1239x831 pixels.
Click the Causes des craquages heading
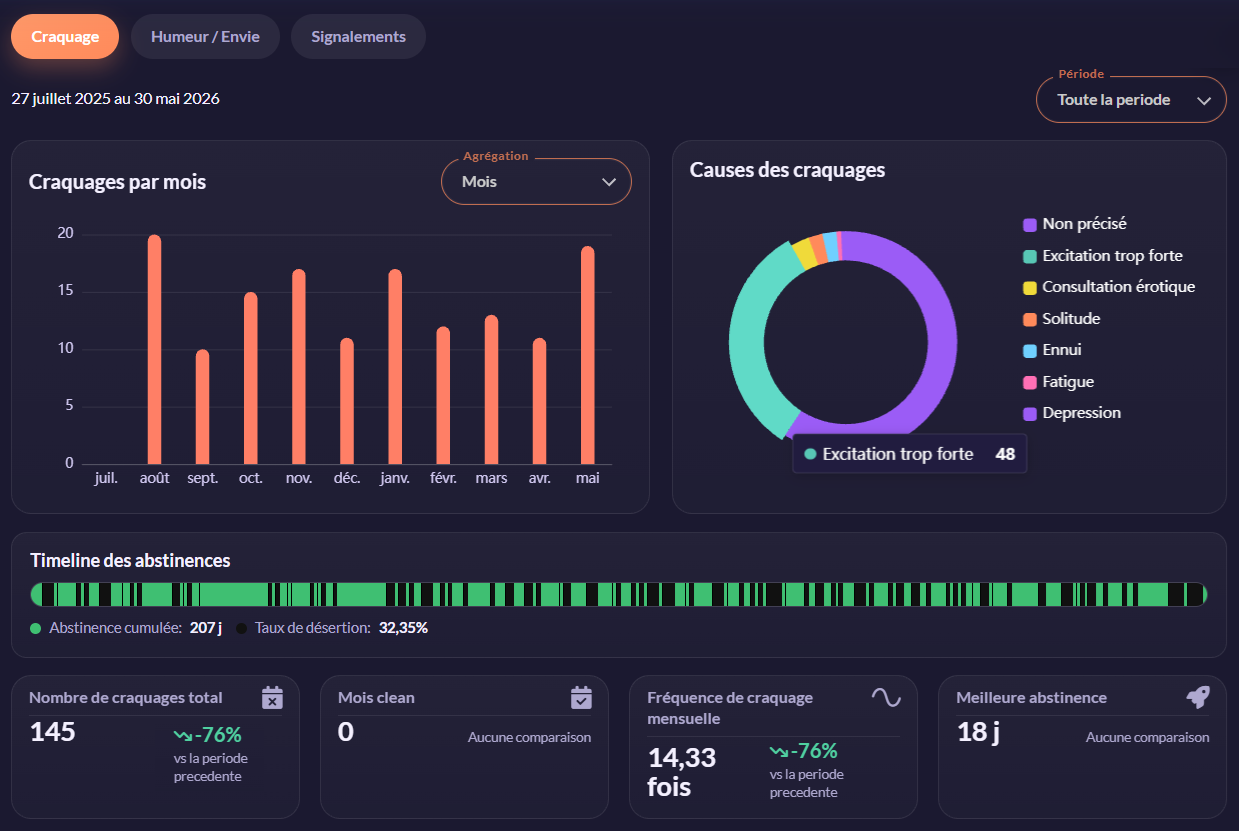coord(787,170)
